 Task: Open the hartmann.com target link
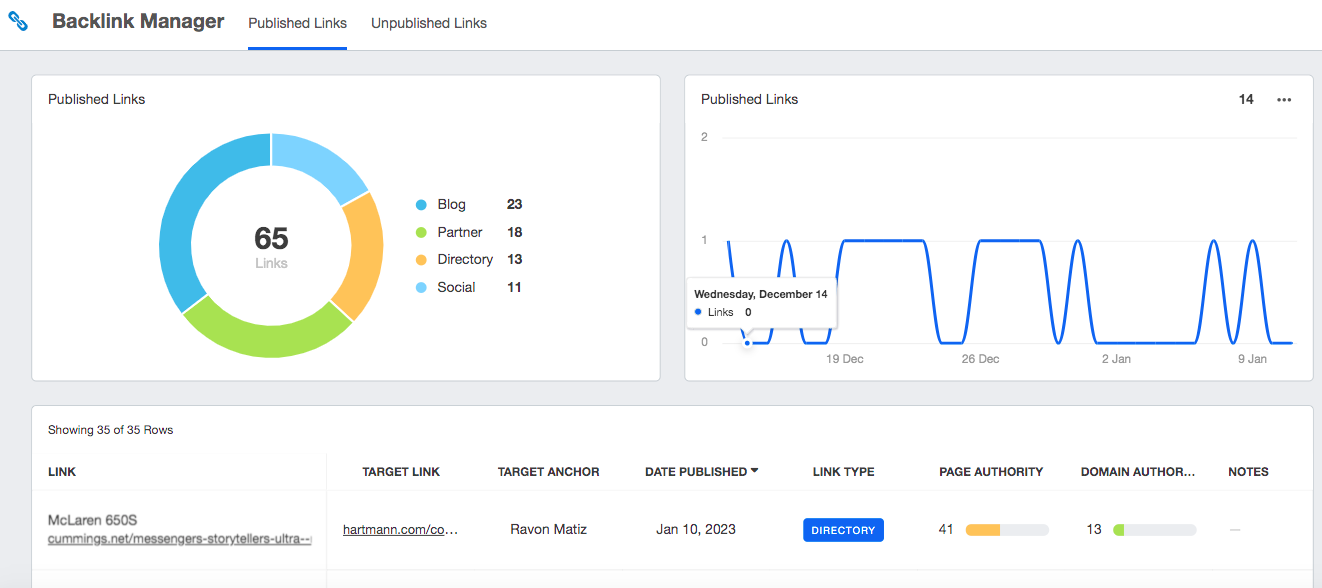click(x=400, y=529)
